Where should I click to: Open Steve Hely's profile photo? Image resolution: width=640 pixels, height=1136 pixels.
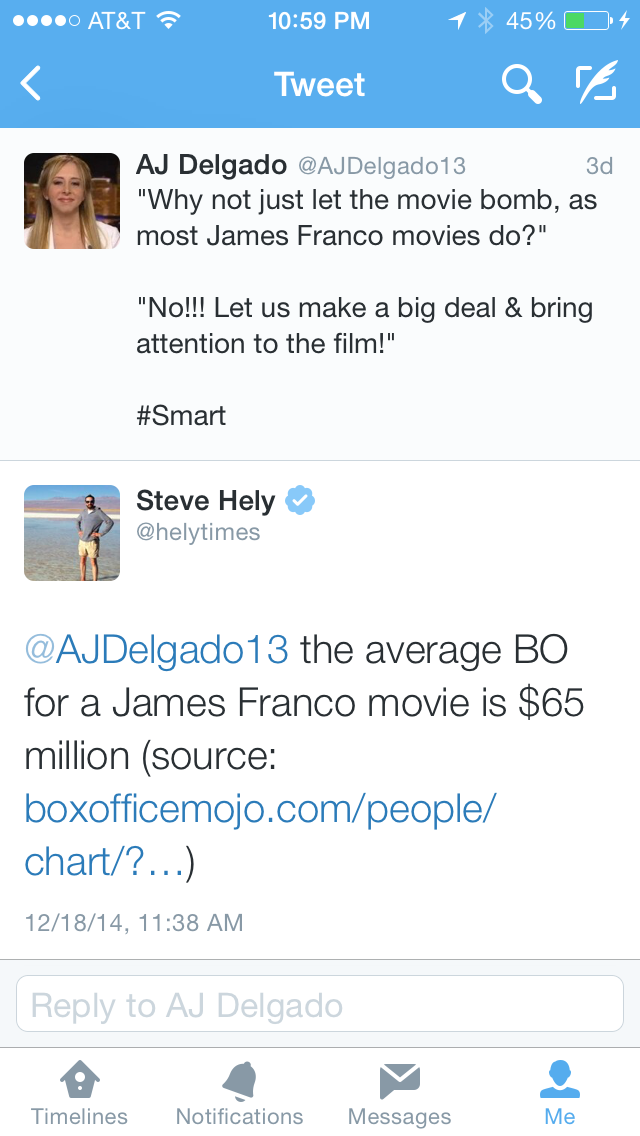(x=72, y=533)
